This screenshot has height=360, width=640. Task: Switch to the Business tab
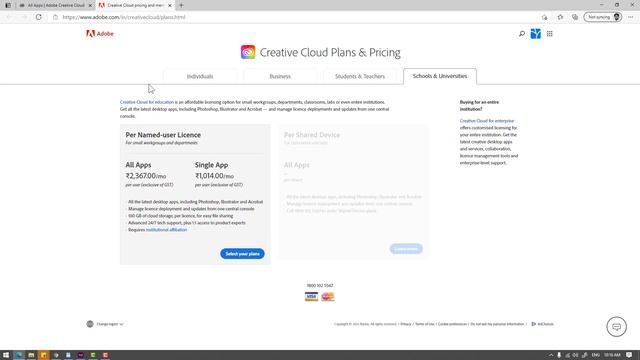click(280, 76)
